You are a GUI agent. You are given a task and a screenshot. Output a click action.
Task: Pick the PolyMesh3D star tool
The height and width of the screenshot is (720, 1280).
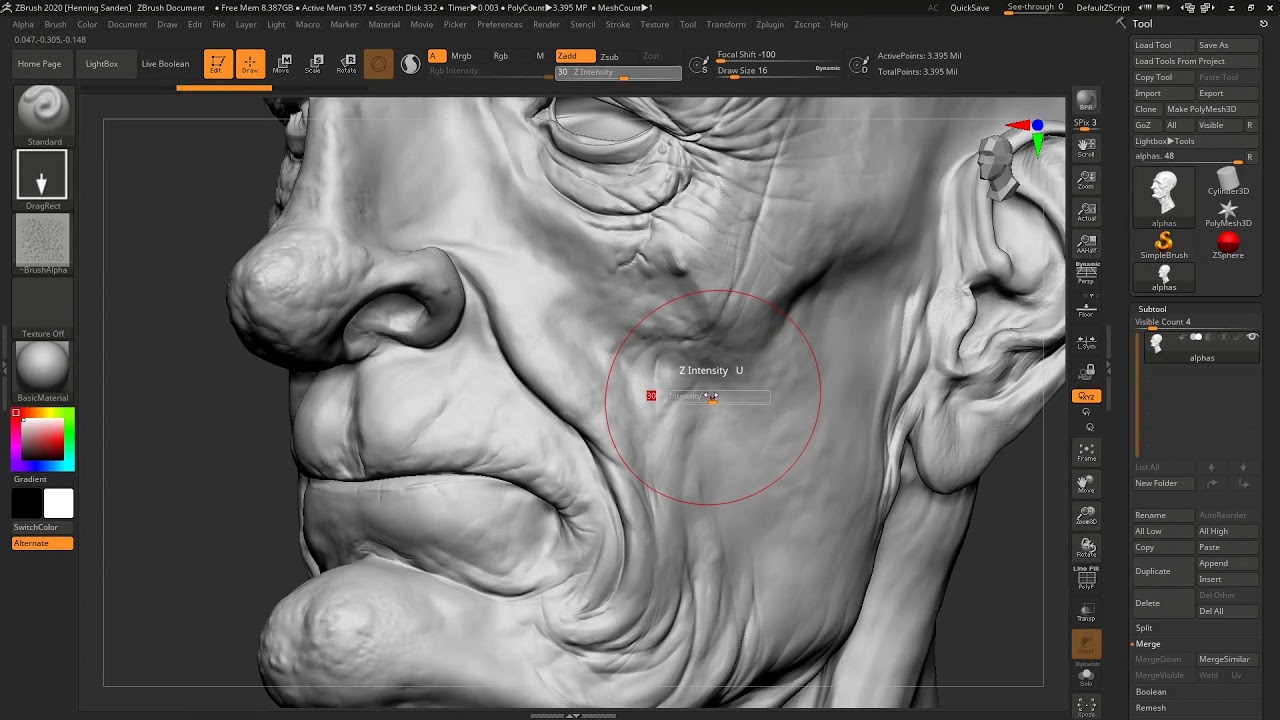[x=1228, y=211]
